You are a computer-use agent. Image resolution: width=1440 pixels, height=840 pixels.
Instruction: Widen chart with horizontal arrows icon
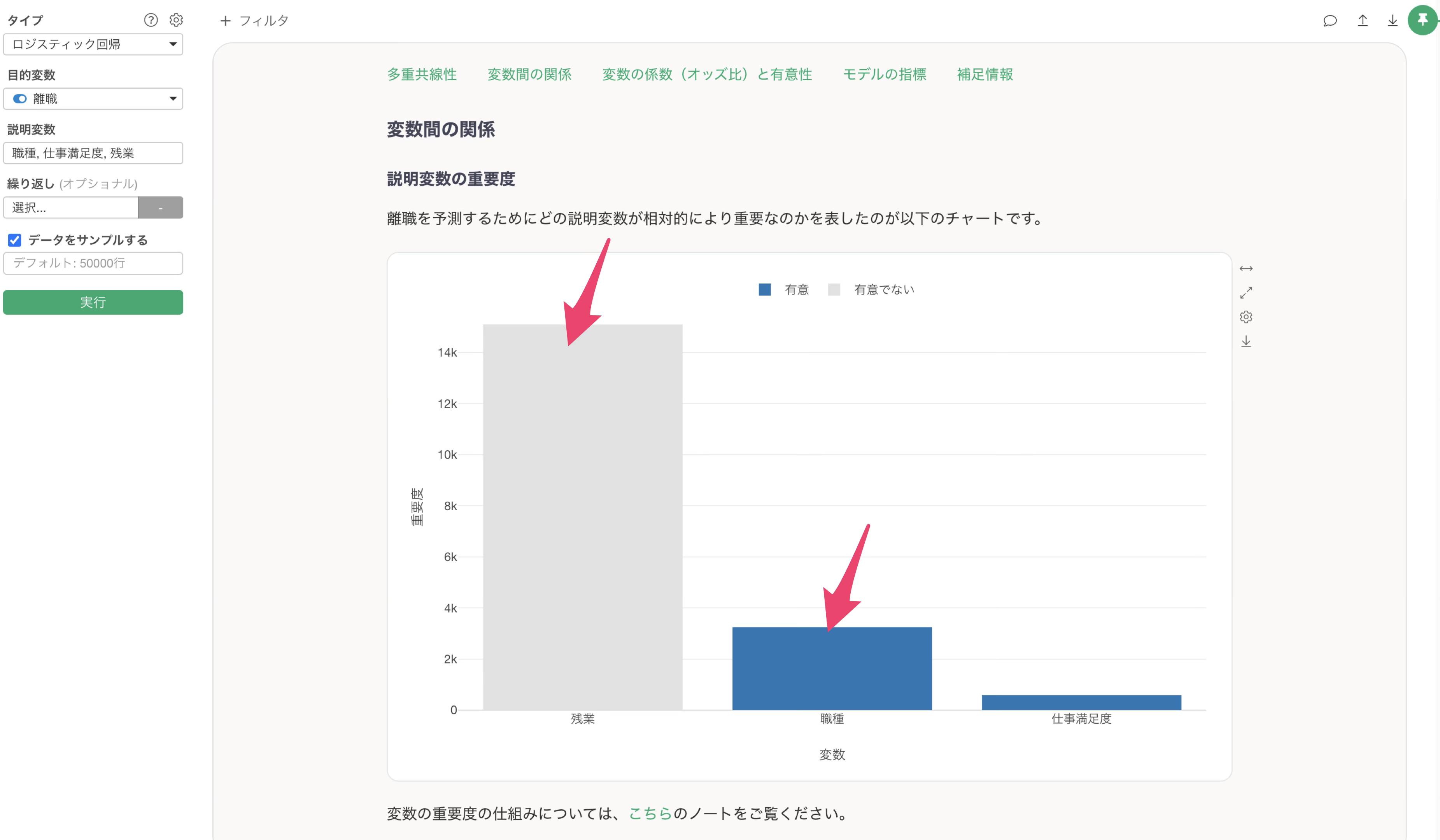[1246, 269]
